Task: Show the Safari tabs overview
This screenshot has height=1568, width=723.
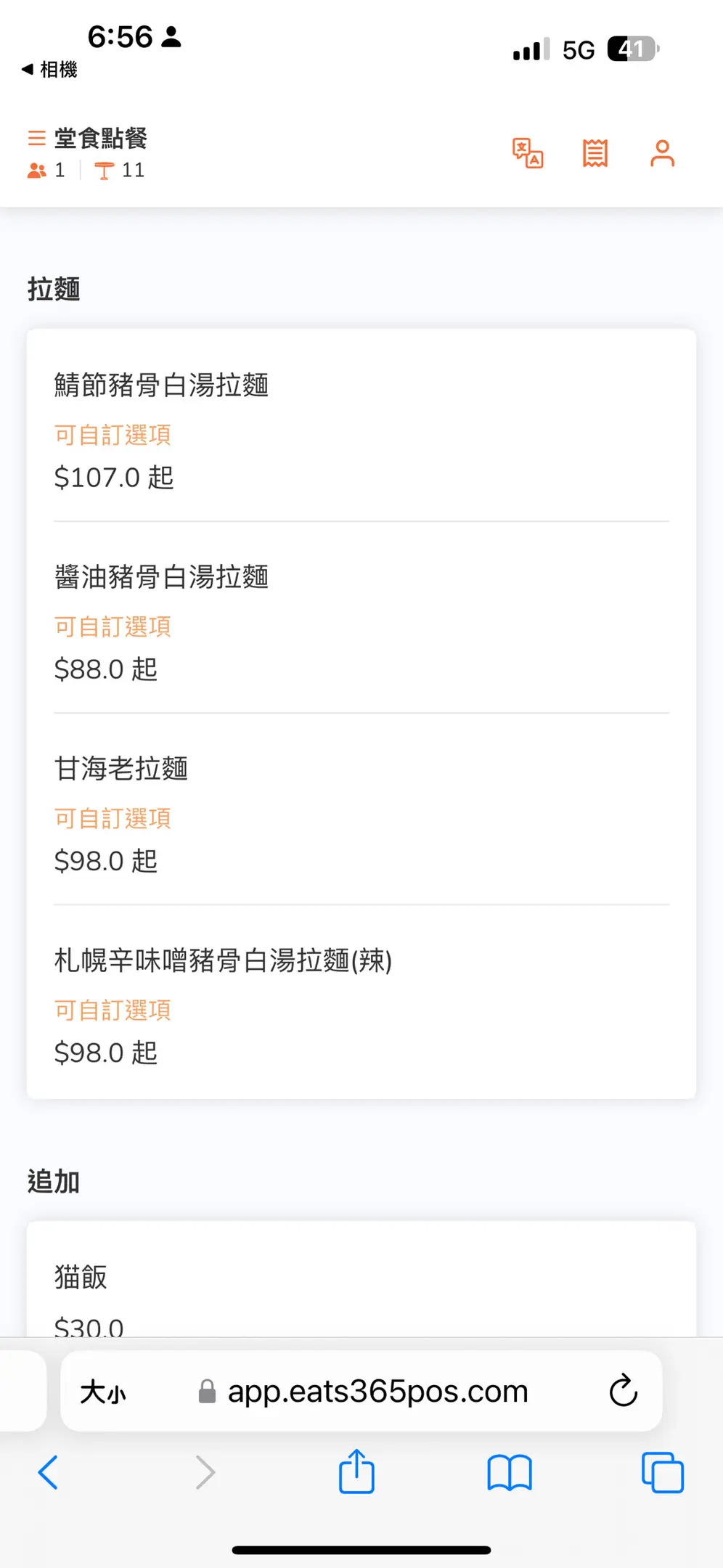Action: pyautogui.click(x=662, y=1474)
